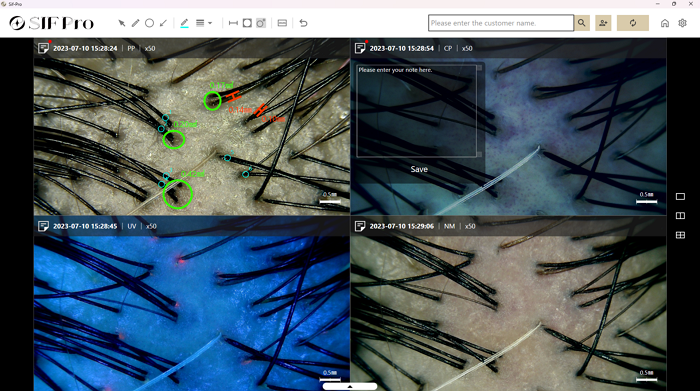
Task: Select the pointer arrow tool
Action: point(121,23)
